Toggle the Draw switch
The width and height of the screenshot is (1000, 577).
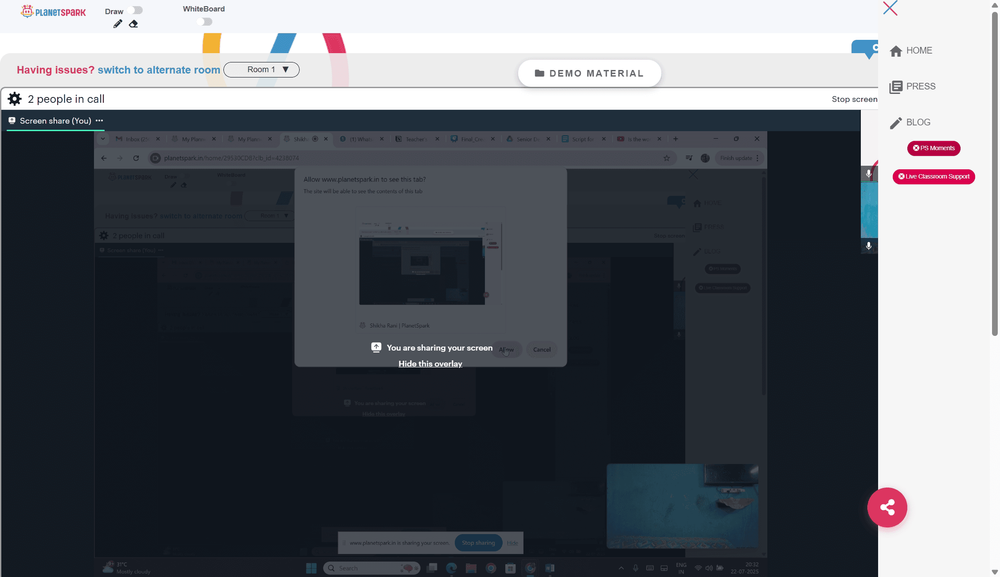pos(135,10)
